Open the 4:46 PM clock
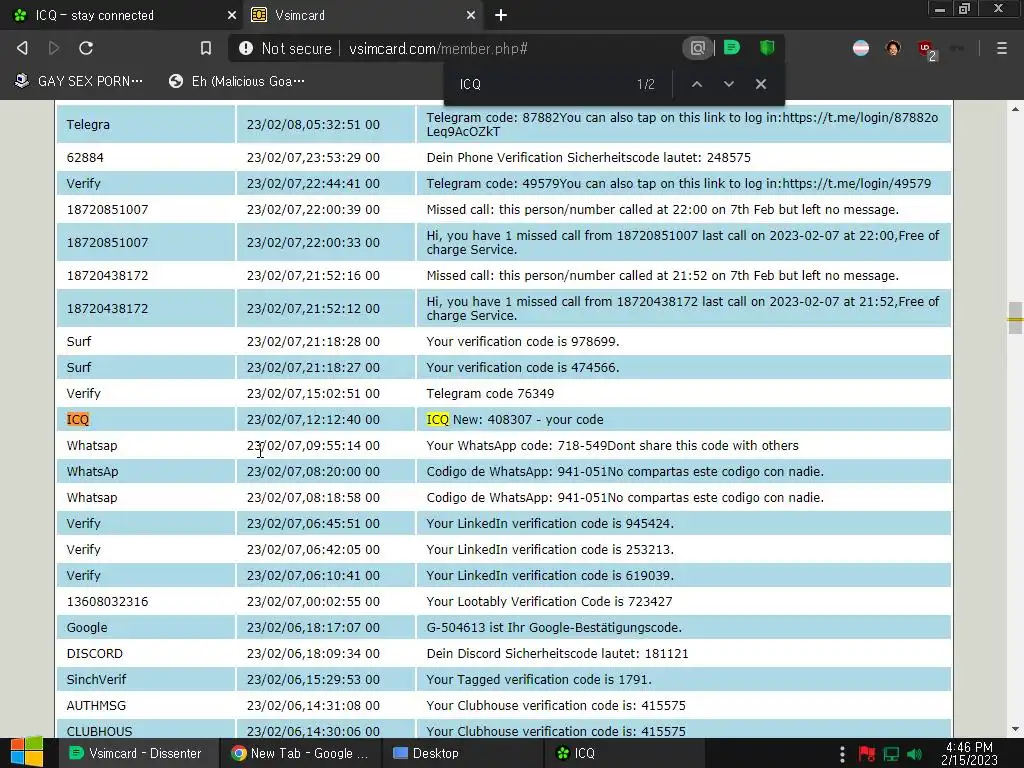Viewport: 1024px width, 768px height. [x=969, y=753]
